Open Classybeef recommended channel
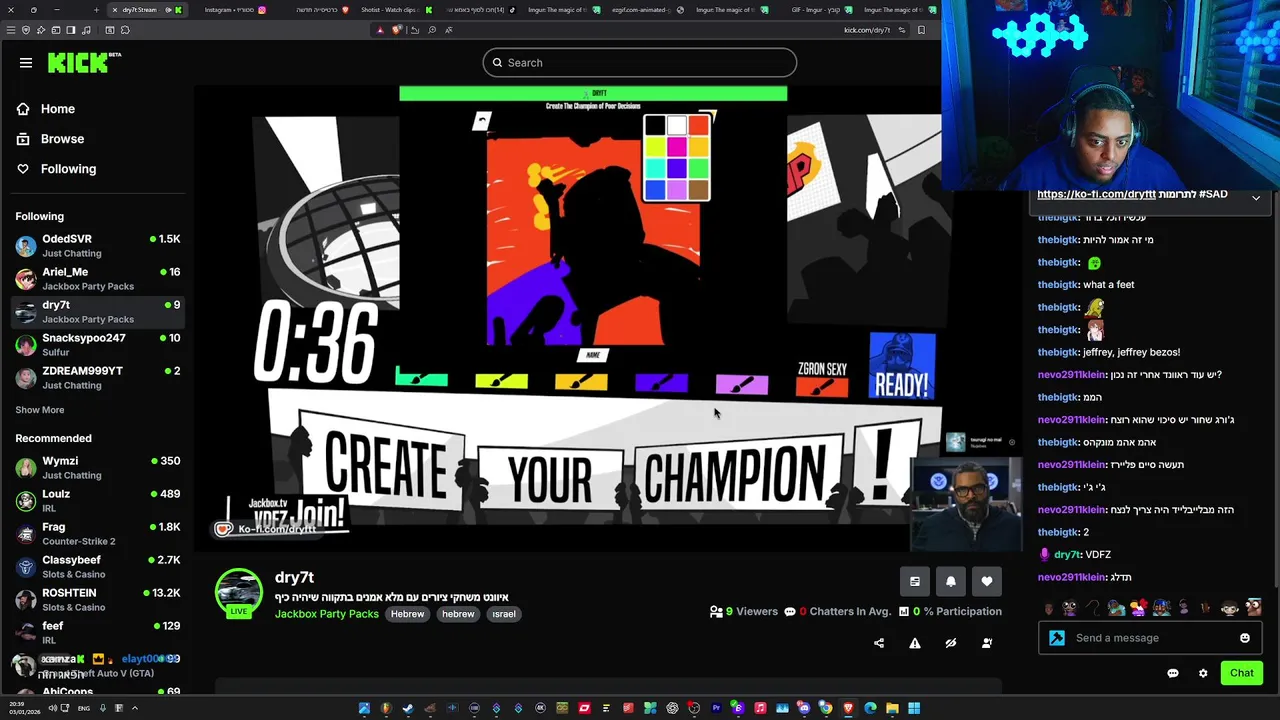Image resolution: width=1280 pixels, height=720 pixels. click(97, 566)
